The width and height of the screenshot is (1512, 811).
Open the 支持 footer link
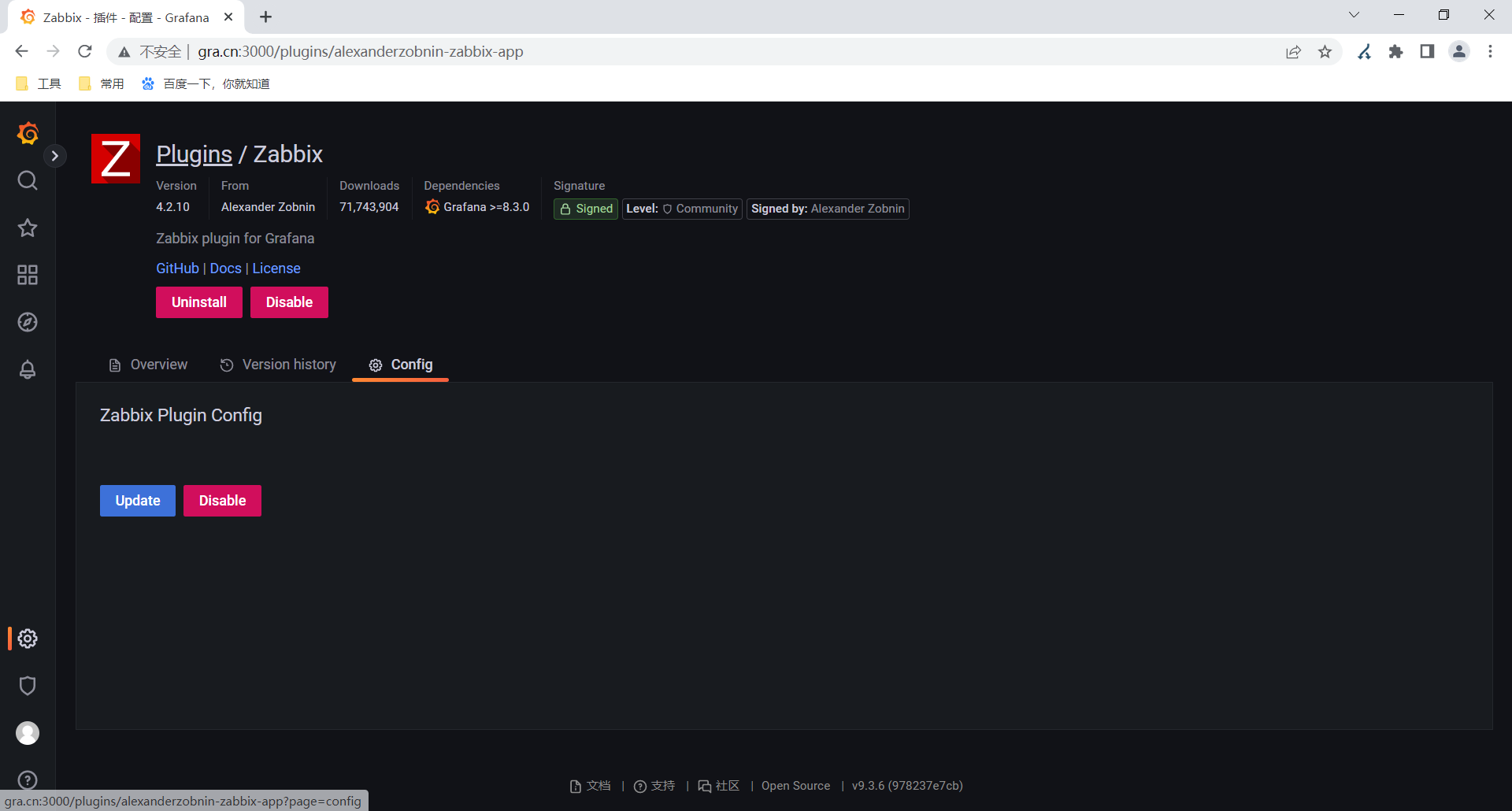click(x=655, y=786)
